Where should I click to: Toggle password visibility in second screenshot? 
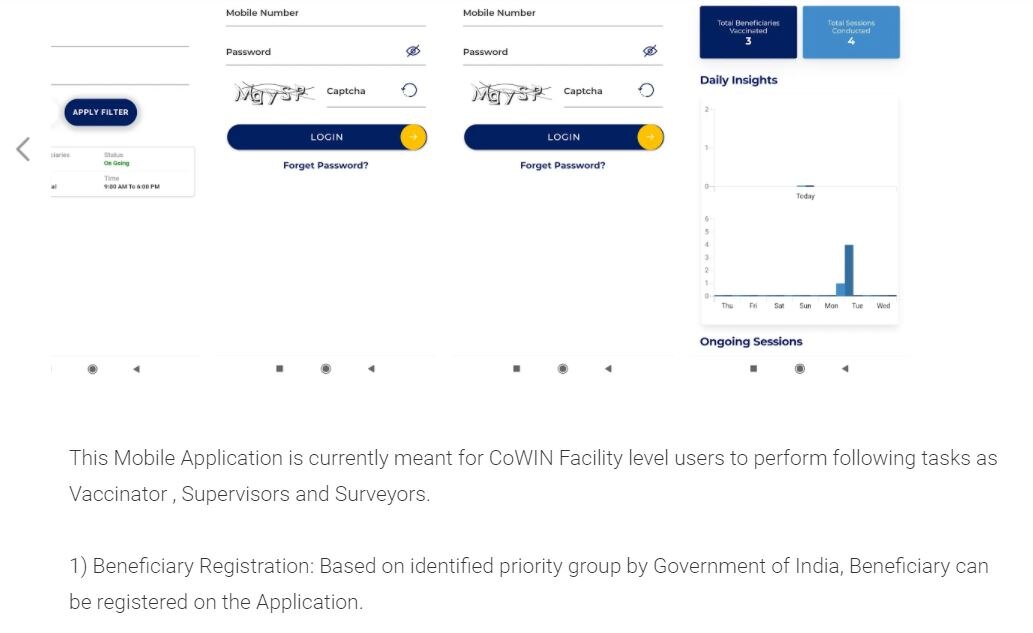point(413,51)
